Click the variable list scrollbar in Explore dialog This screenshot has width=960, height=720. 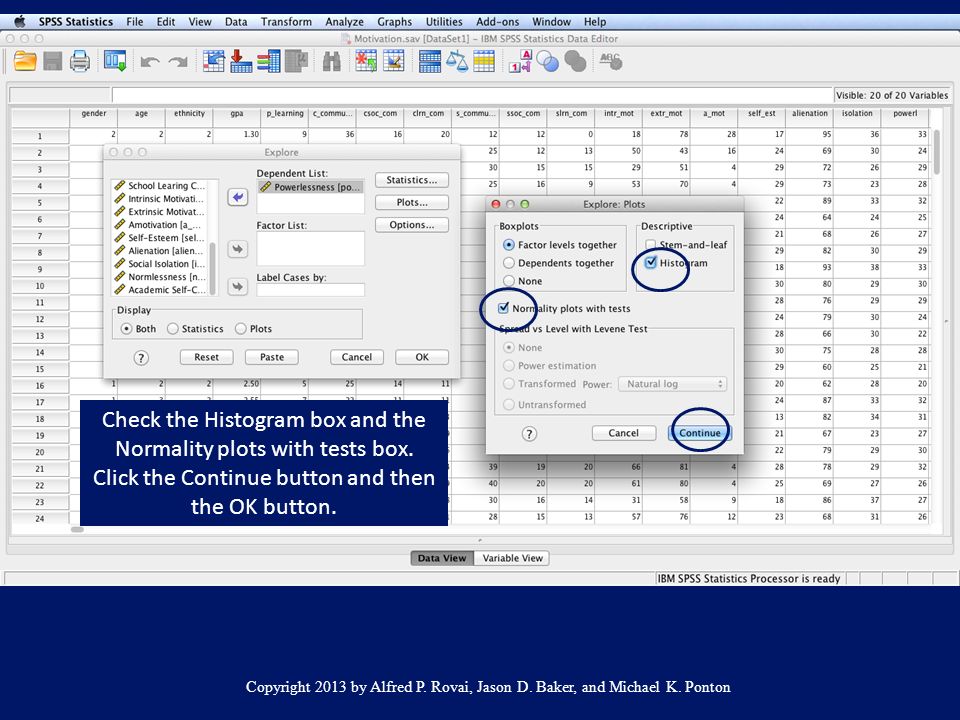coord(212,268)
